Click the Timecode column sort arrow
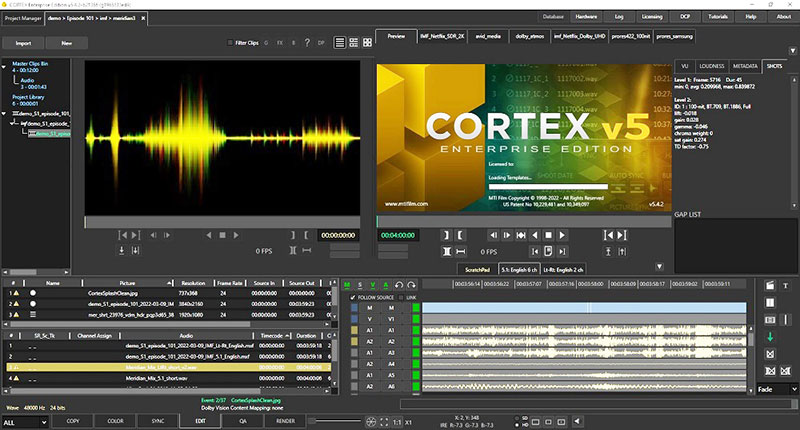This screenshot has width=800, height=430. coord(288,336)
